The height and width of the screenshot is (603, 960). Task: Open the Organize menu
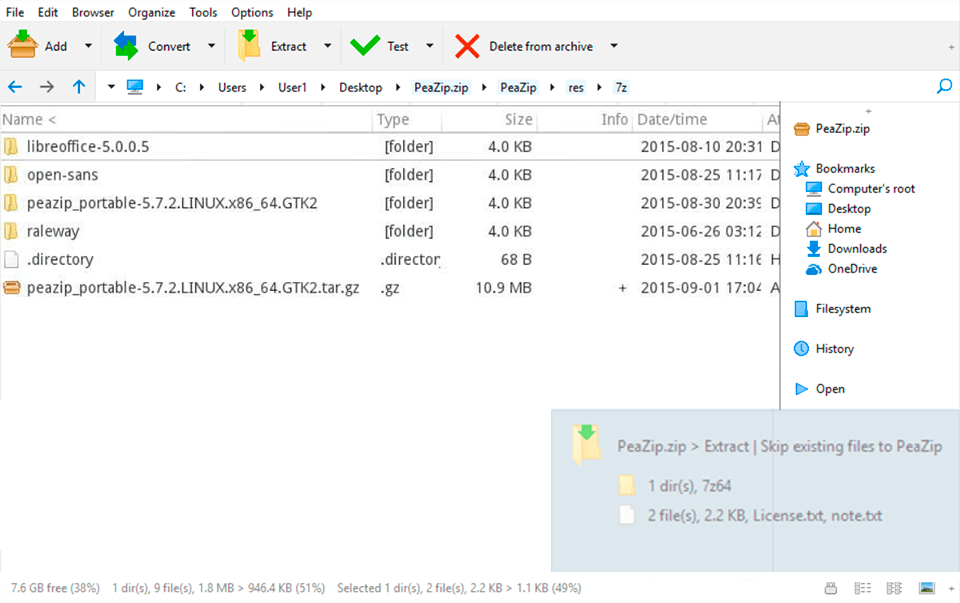point(151,12)
